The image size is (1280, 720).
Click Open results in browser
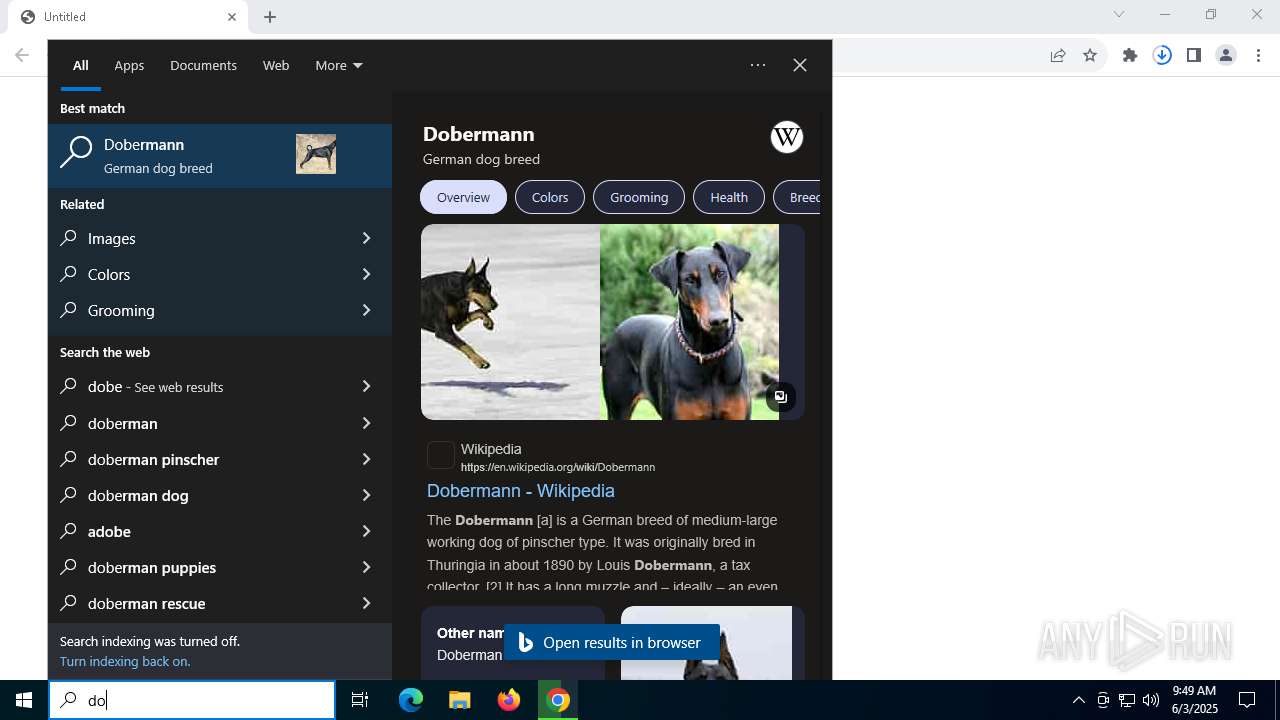tap(611, 642)
